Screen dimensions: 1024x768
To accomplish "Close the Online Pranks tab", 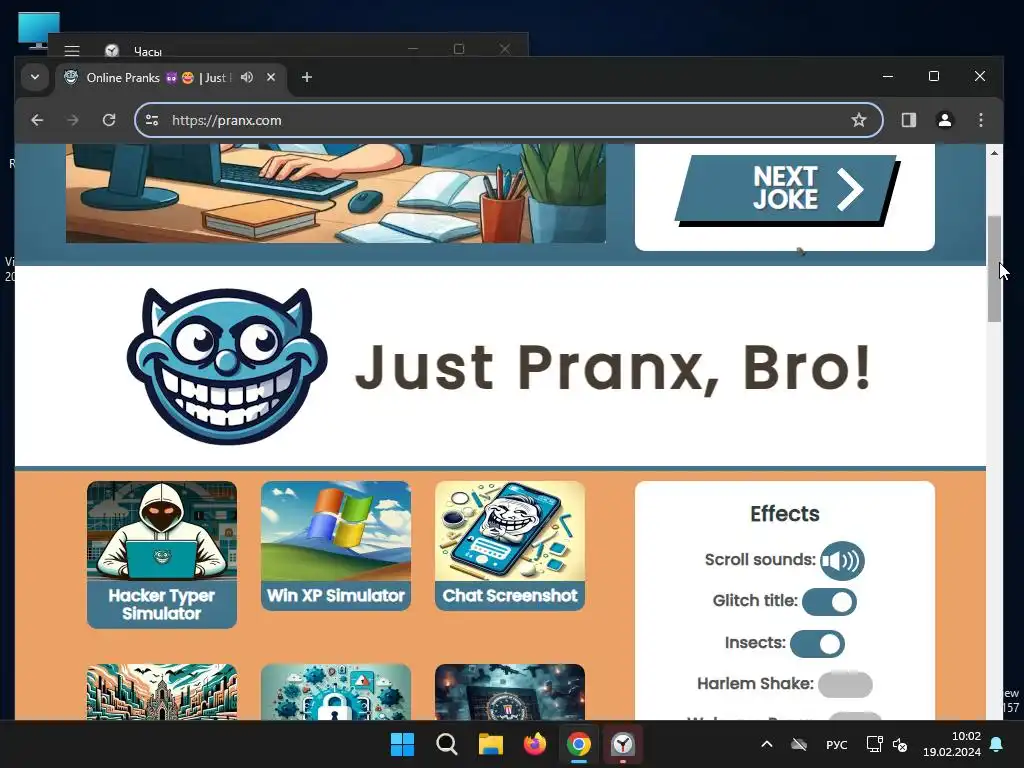I will (271, 77).
